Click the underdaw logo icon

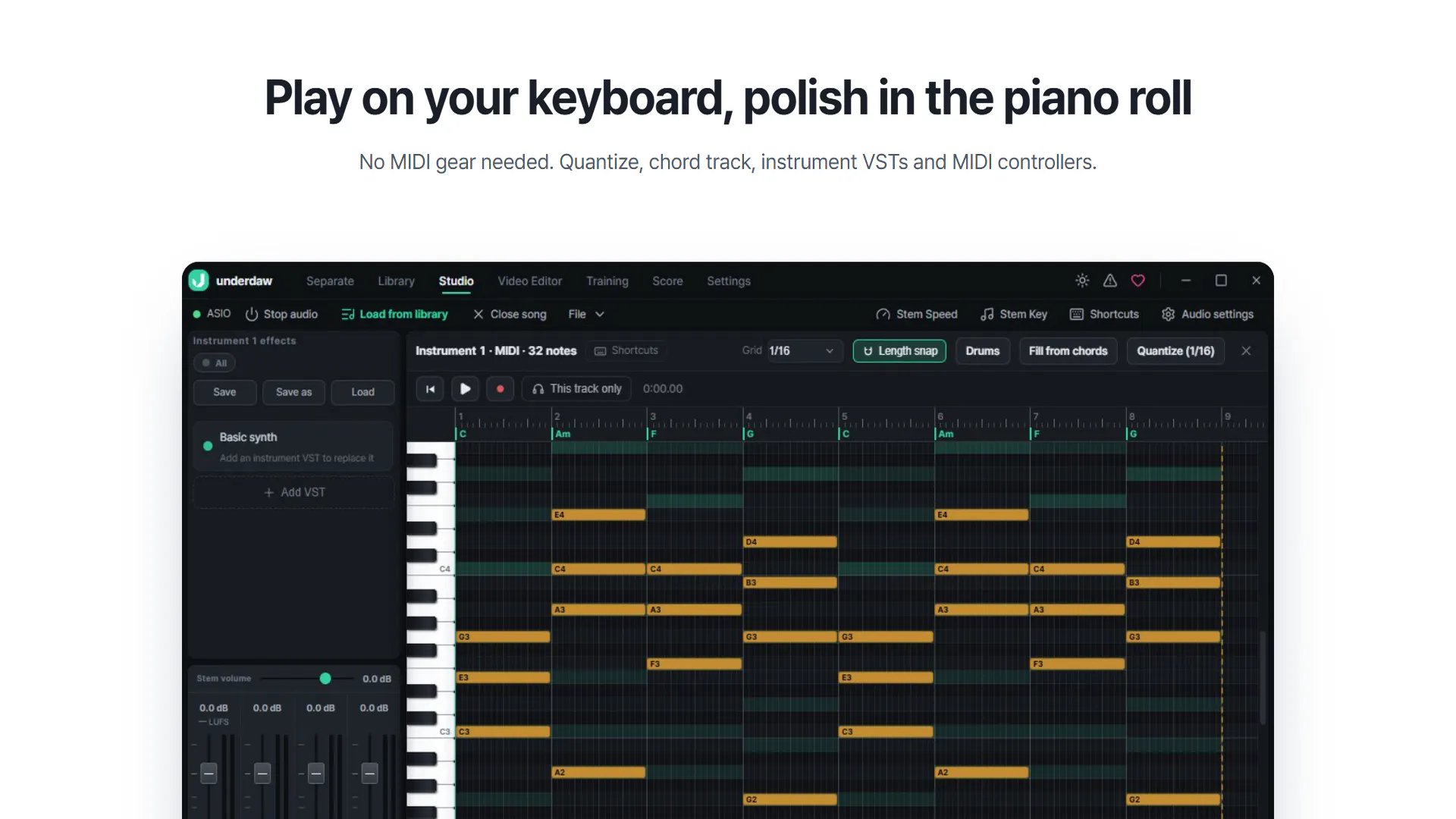click(199, 281)
